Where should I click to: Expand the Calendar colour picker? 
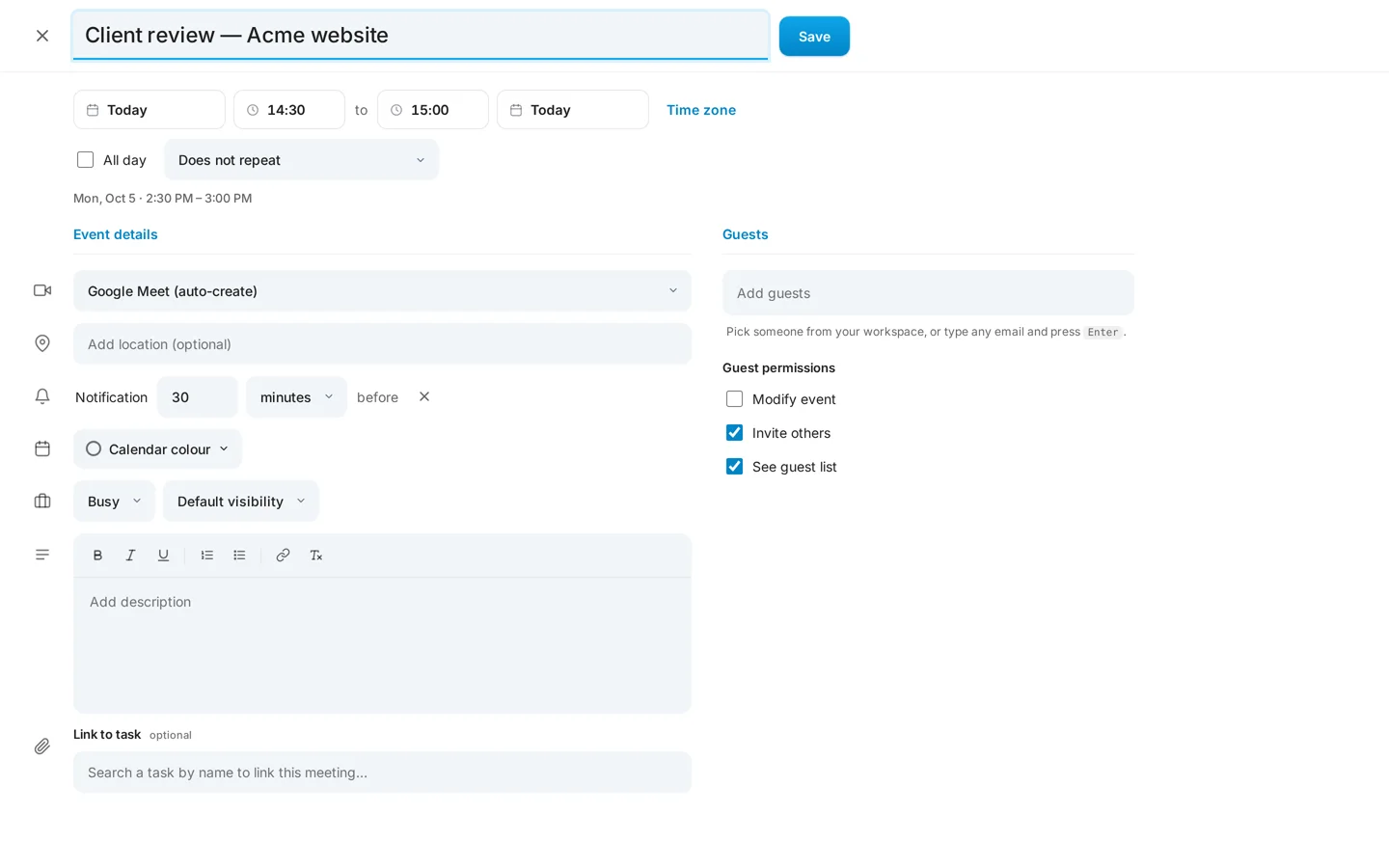point(157,449)
